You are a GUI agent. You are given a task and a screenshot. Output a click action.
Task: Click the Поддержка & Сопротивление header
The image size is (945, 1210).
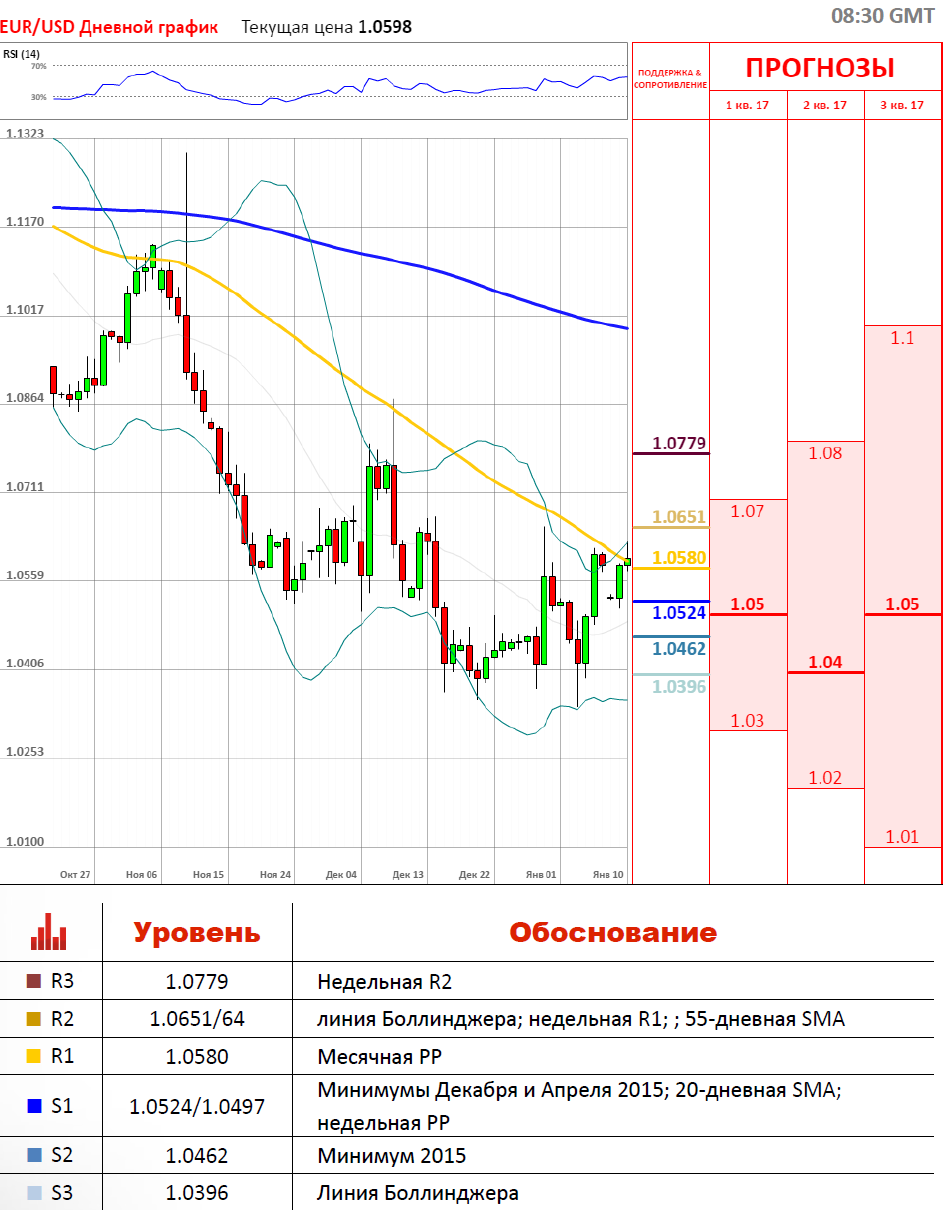tap(670, 78)
